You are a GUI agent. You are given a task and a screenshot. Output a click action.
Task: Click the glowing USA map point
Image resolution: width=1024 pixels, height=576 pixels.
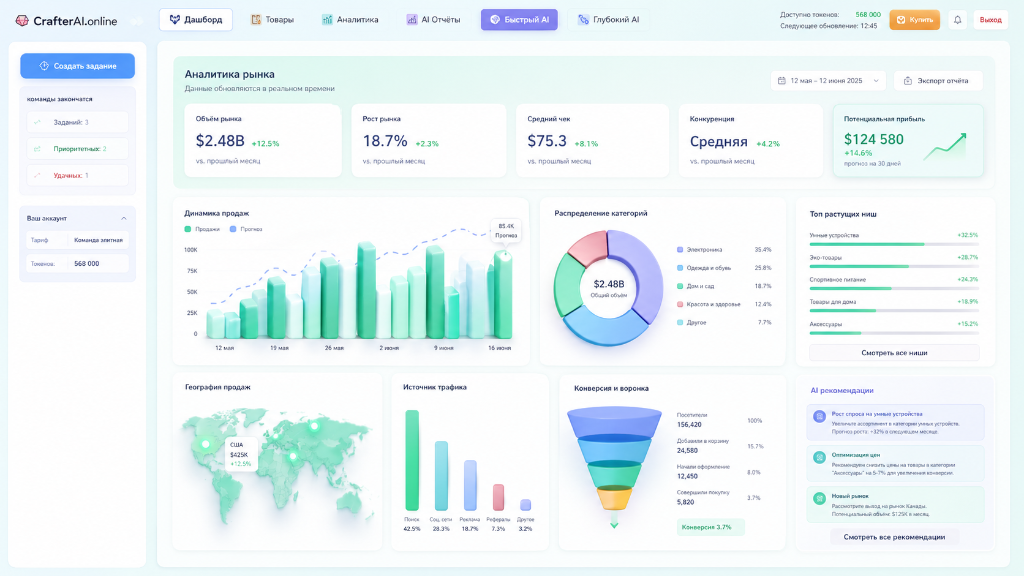point(206,444)
